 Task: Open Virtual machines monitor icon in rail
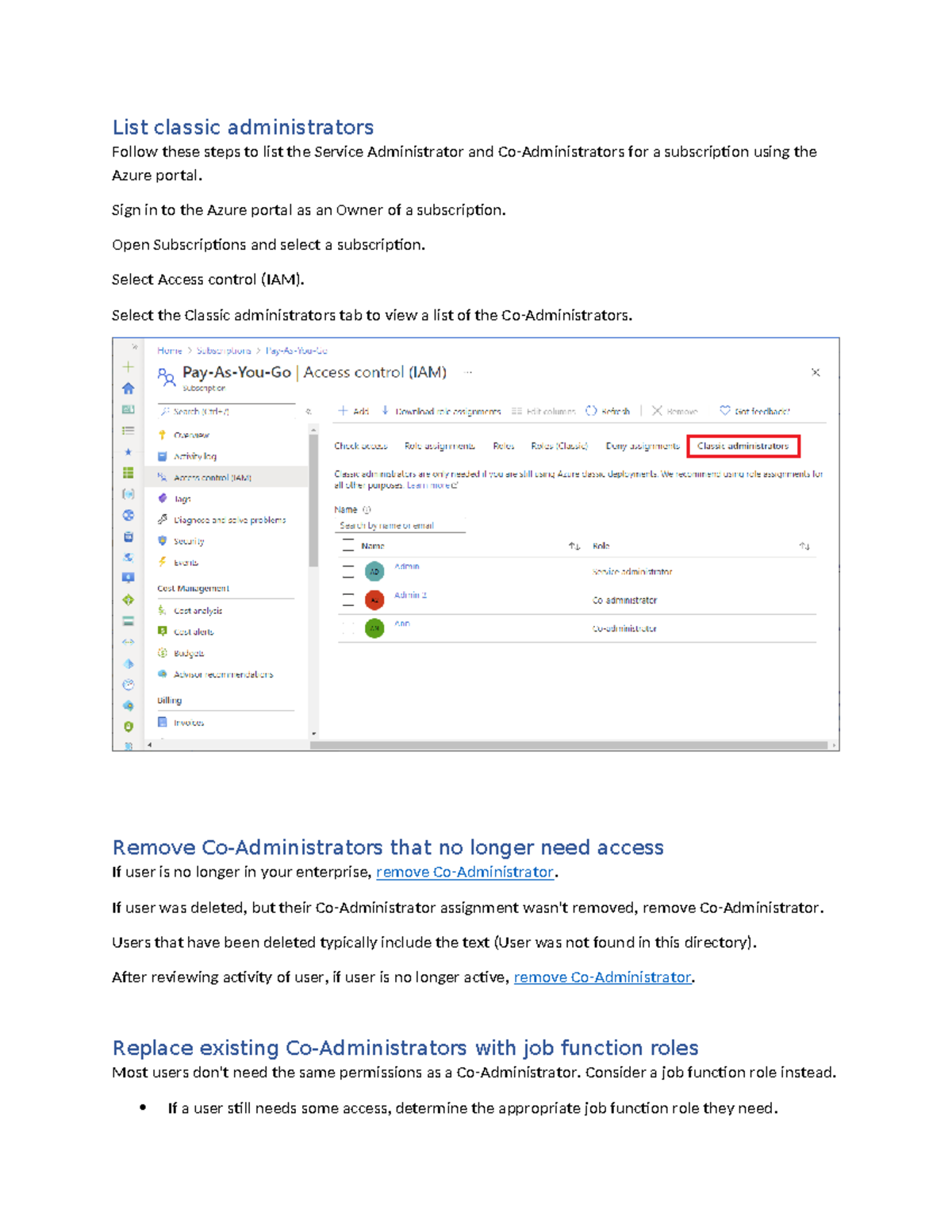pyautogui.click(x=129, y=578)
